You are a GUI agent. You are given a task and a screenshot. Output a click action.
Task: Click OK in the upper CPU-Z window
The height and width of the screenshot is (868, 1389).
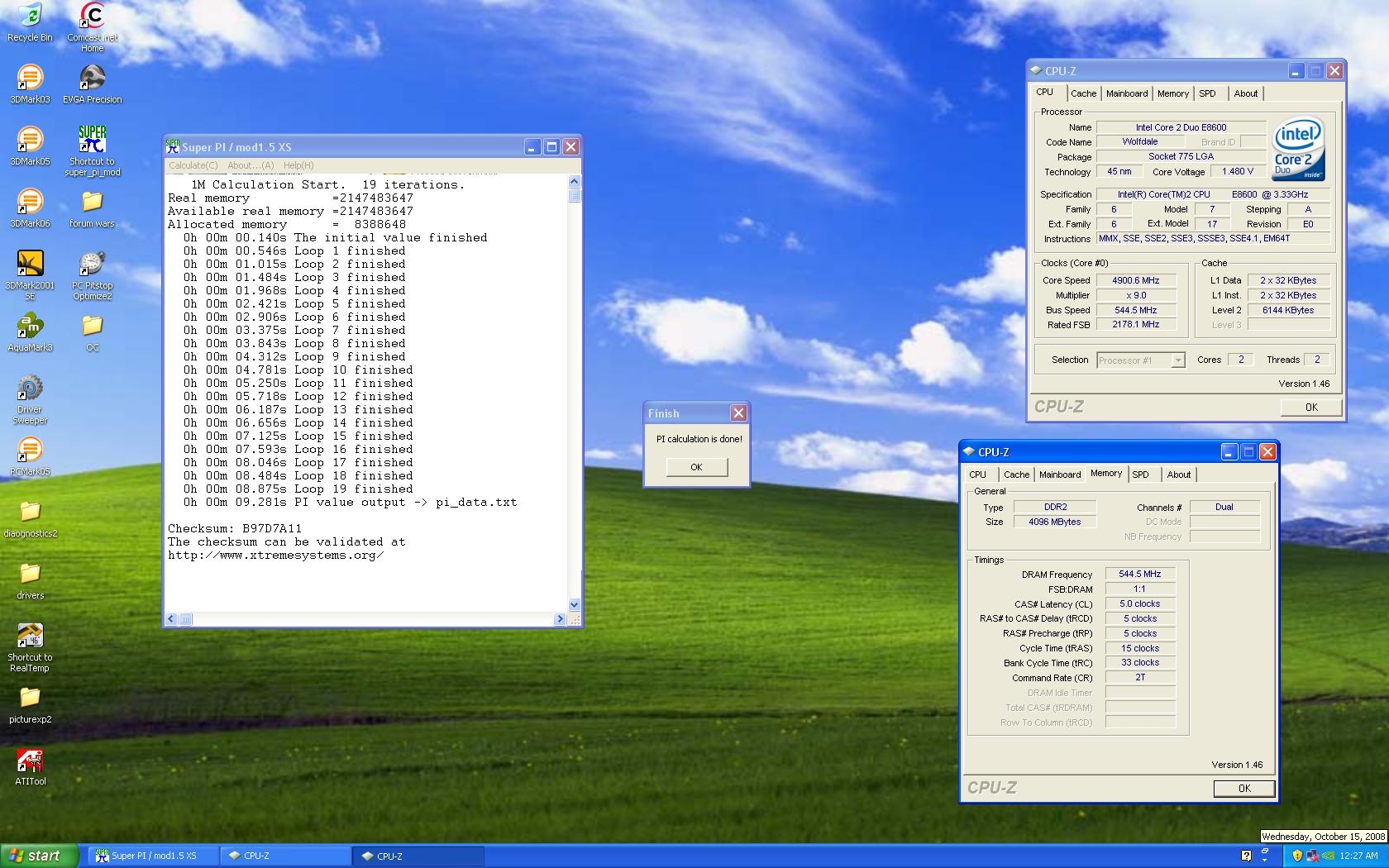(x=1311, y=407)
